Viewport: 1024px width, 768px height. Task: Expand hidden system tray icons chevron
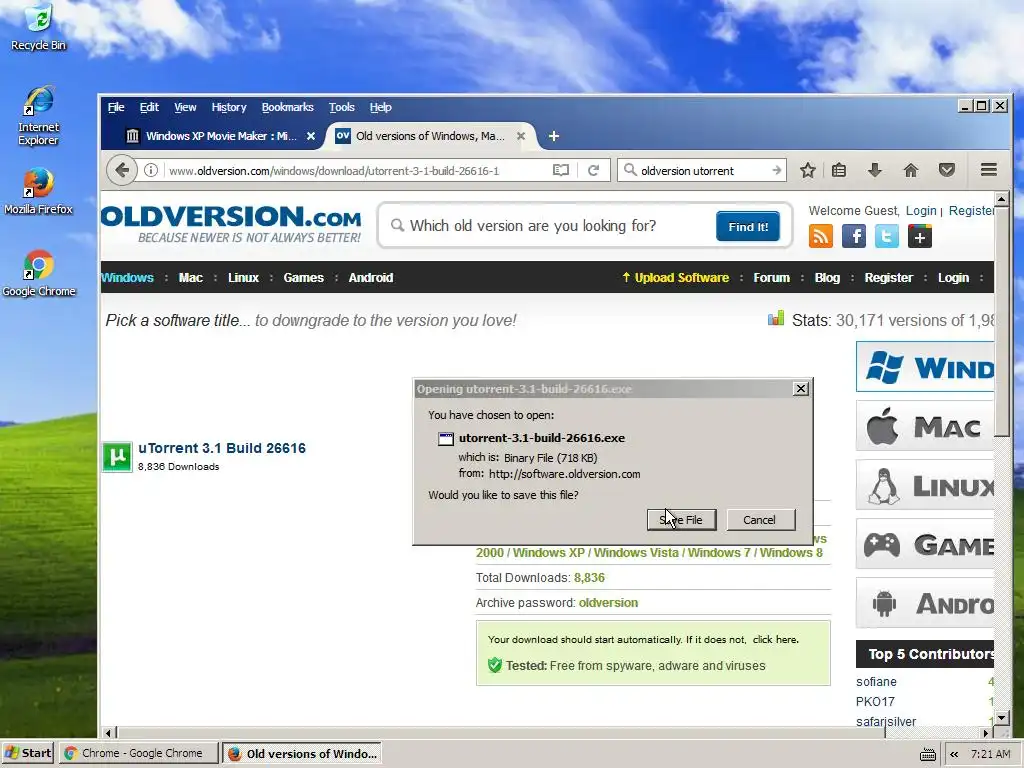pyautogui.click(x=954, y=754)
